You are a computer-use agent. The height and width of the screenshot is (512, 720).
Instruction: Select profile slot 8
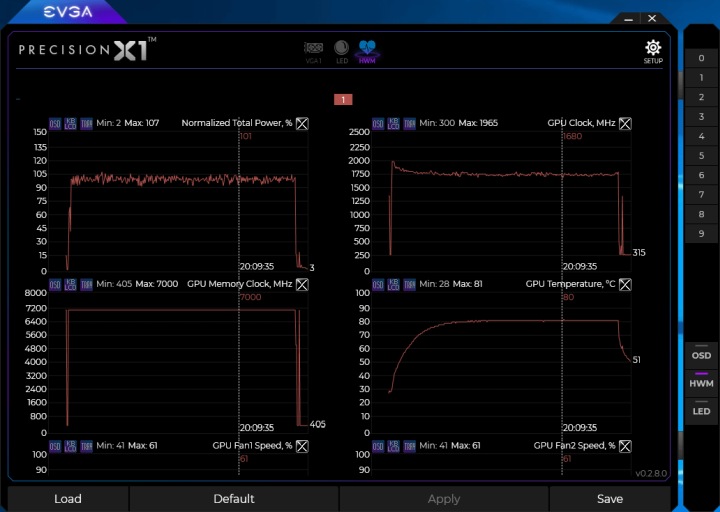(701, 214)
